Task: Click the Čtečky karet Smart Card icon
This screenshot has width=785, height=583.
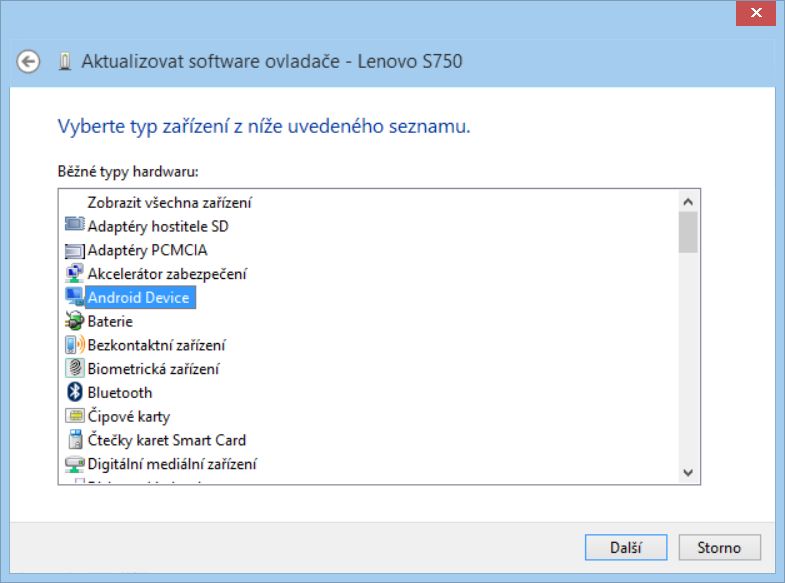Action: [75, 439]
